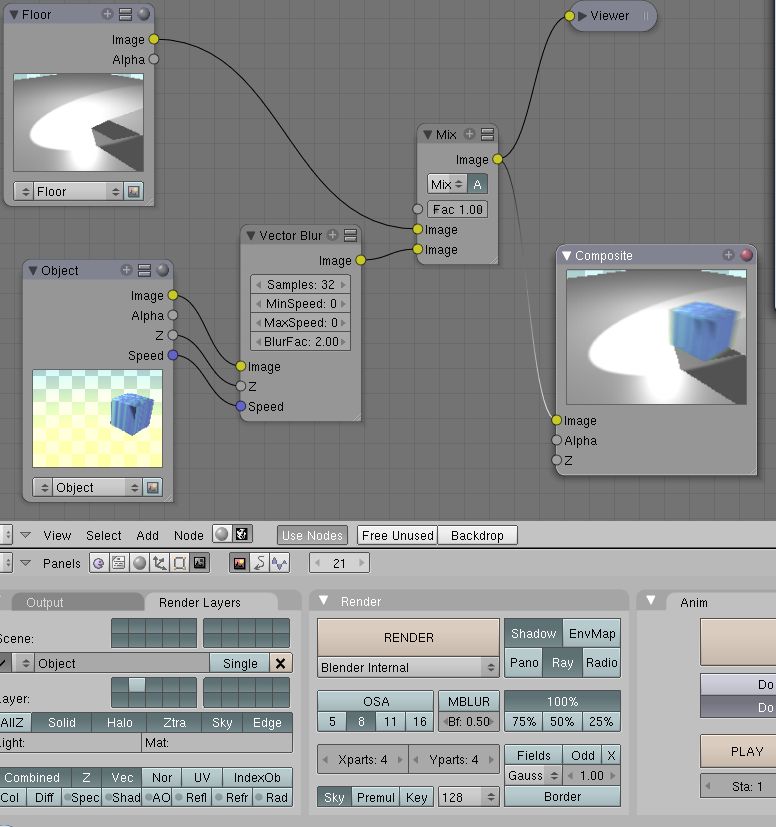Open the Add menu

point(147,535)
